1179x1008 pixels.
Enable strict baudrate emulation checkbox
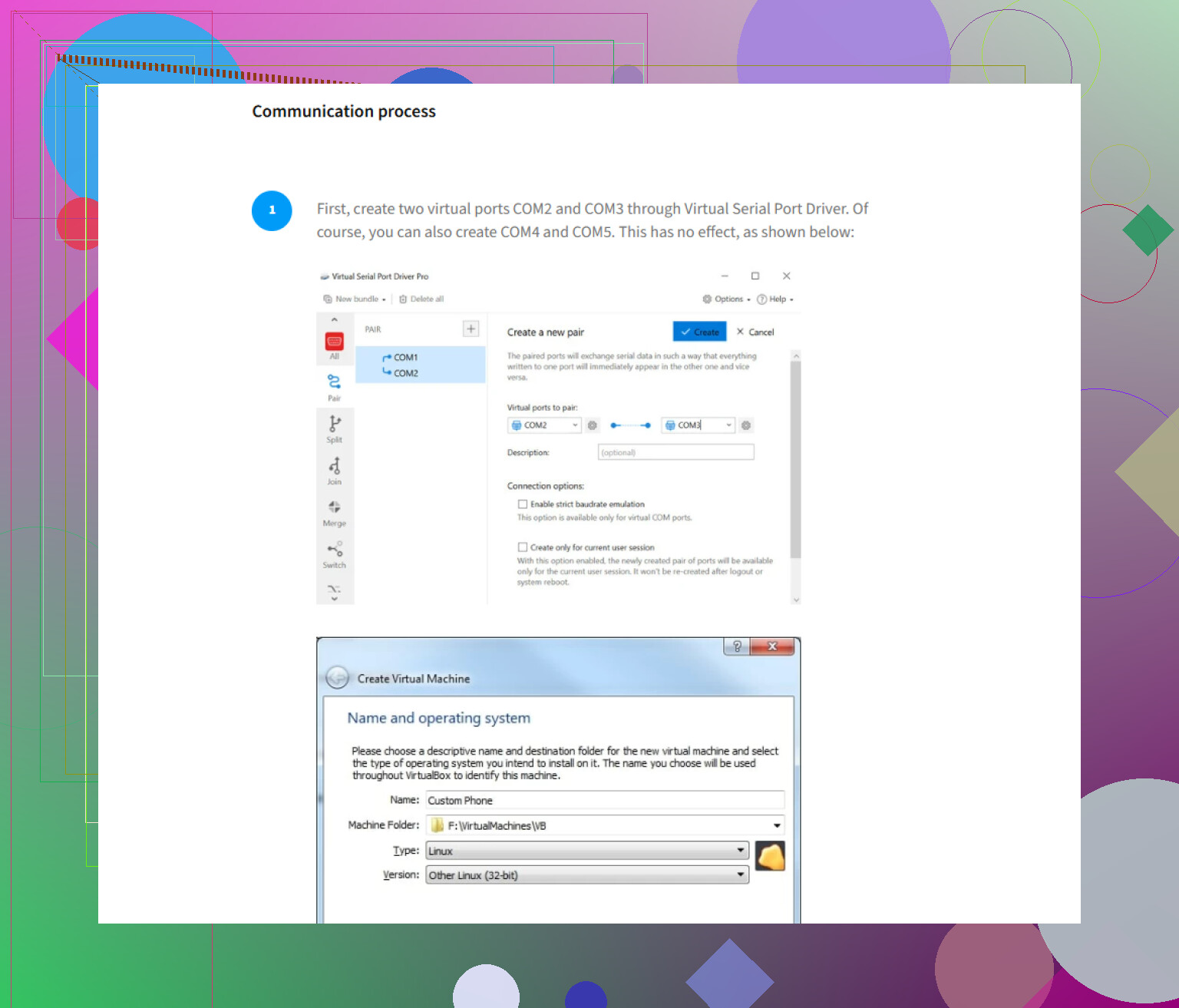523,504
